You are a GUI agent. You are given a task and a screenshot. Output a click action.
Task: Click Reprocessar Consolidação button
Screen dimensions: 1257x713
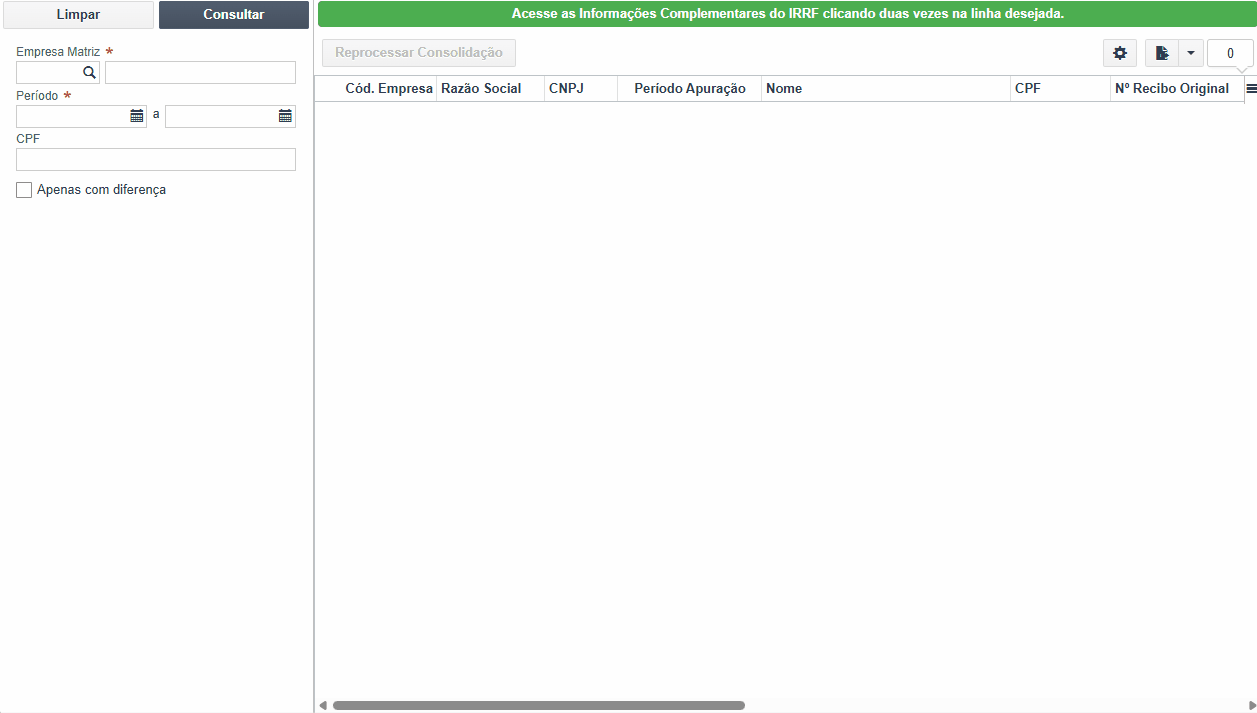coord(419,53)
